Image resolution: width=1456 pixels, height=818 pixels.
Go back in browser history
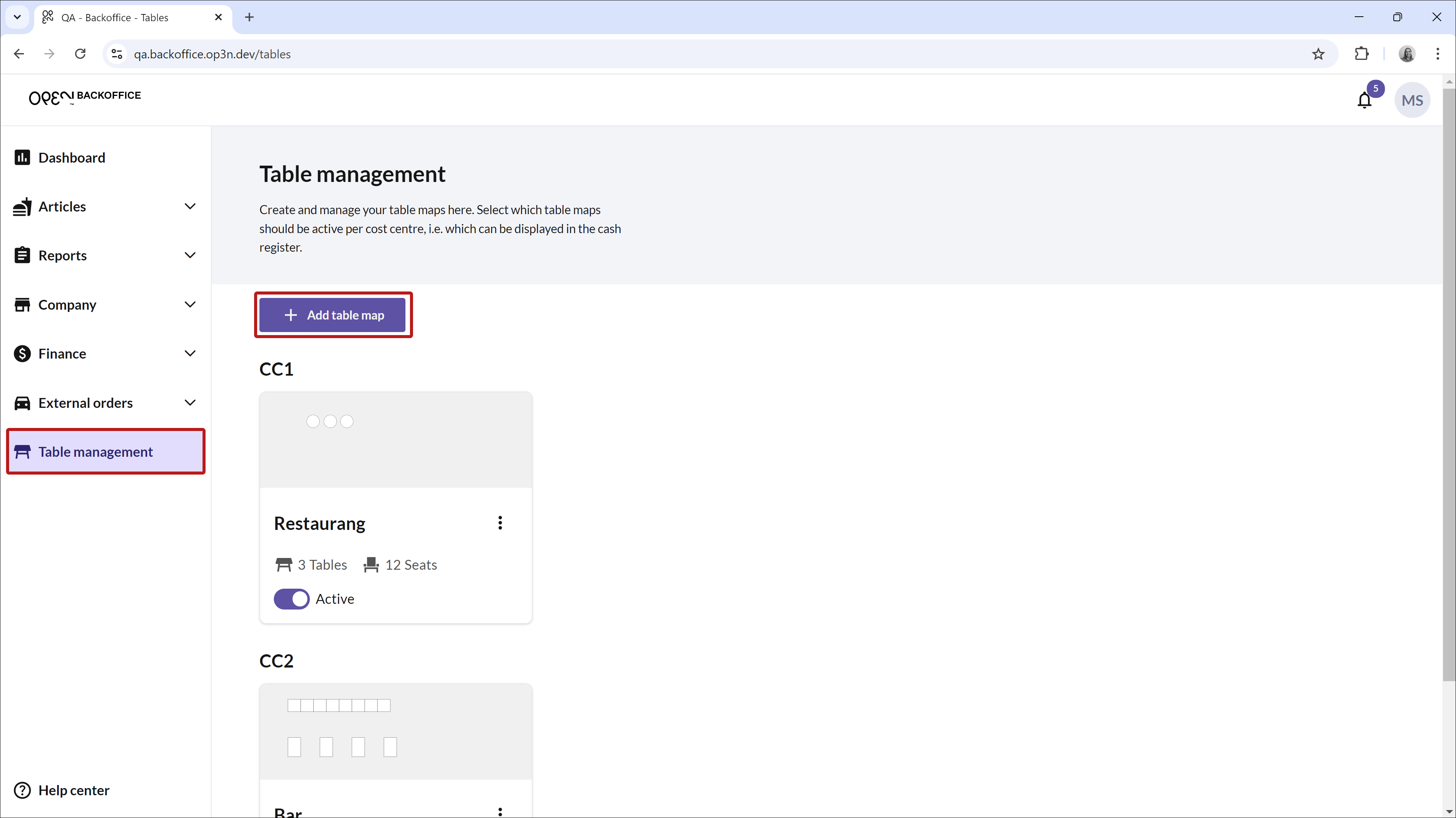point(19,54)
